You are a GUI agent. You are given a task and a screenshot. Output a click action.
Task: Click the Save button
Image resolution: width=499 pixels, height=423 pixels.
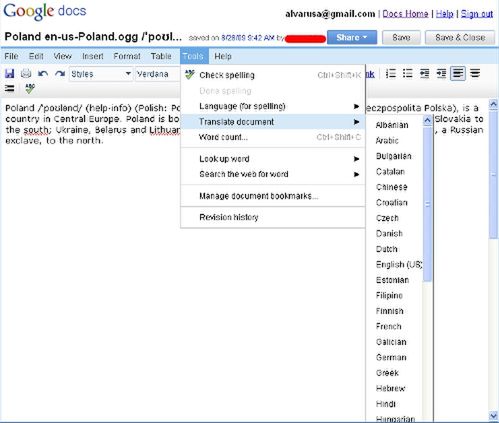click(401, 37)
